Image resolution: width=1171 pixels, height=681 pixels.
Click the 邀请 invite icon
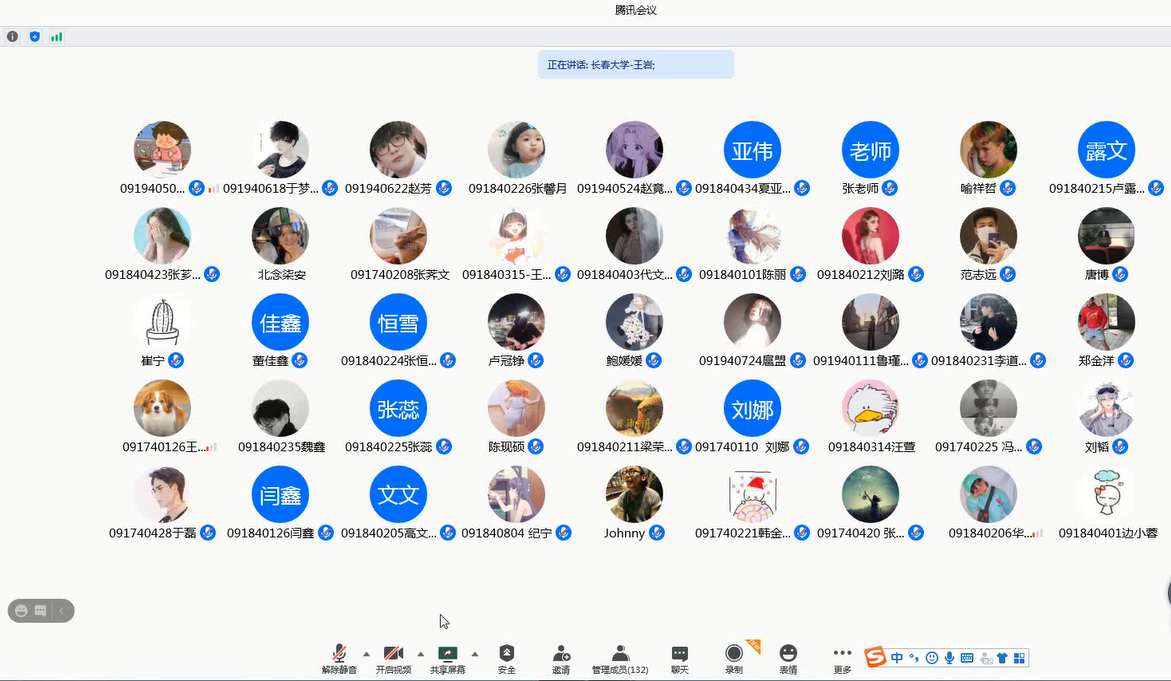pos(561,656)
